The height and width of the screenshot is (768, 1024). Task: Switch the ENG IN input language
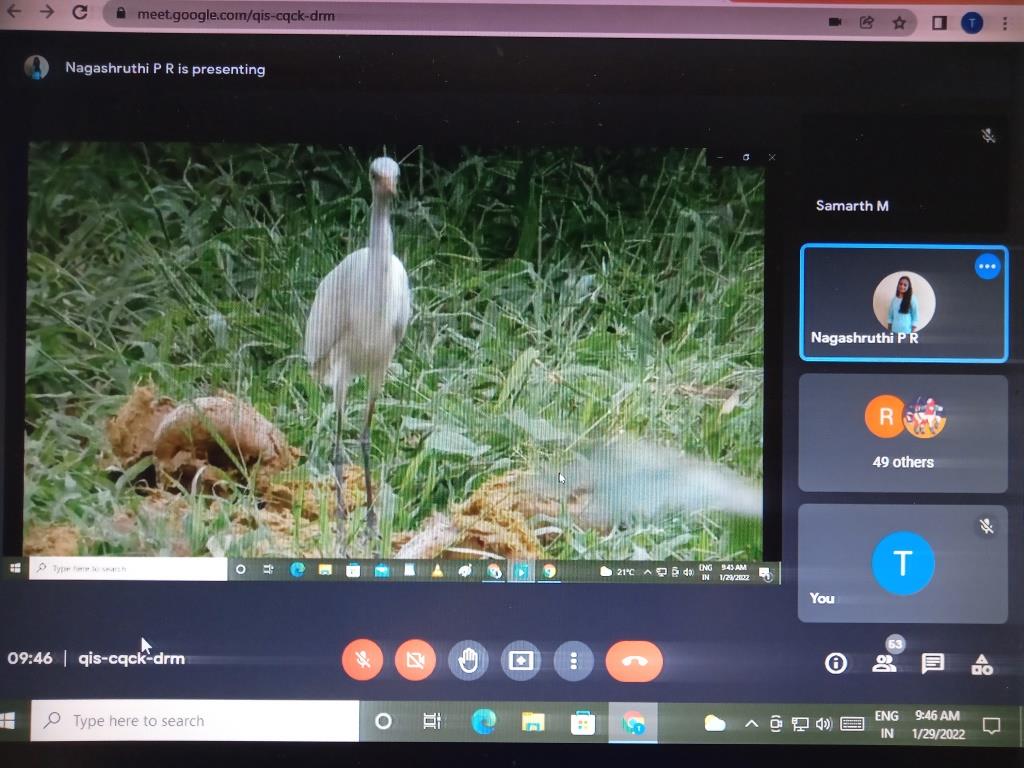(886, 724)
